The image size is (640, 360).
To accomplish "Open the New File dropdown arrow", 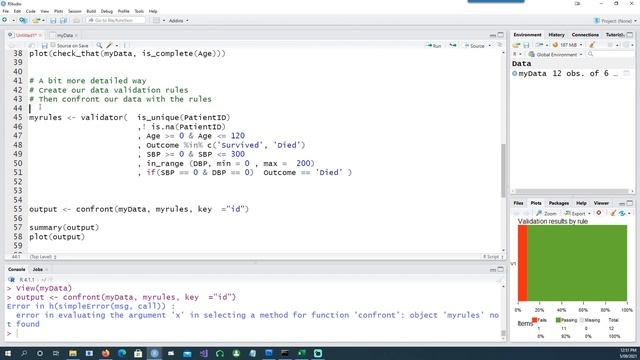I will click(13, 20).
